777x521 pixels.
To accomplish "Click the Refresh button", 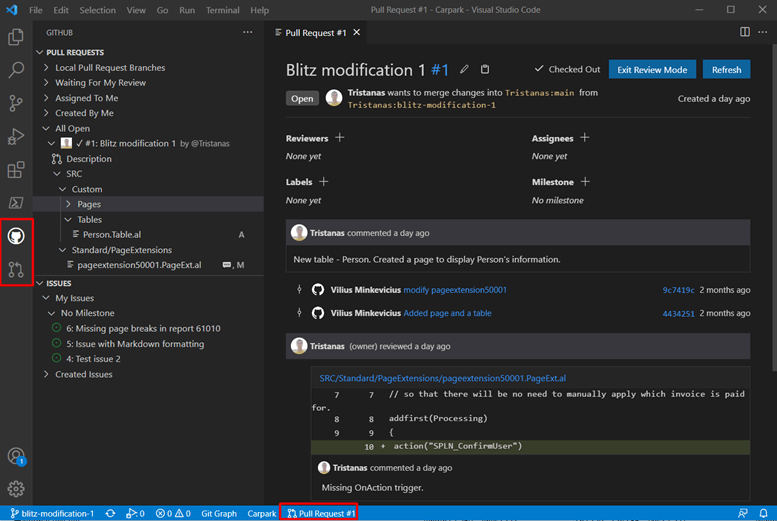I will (726, 69).
